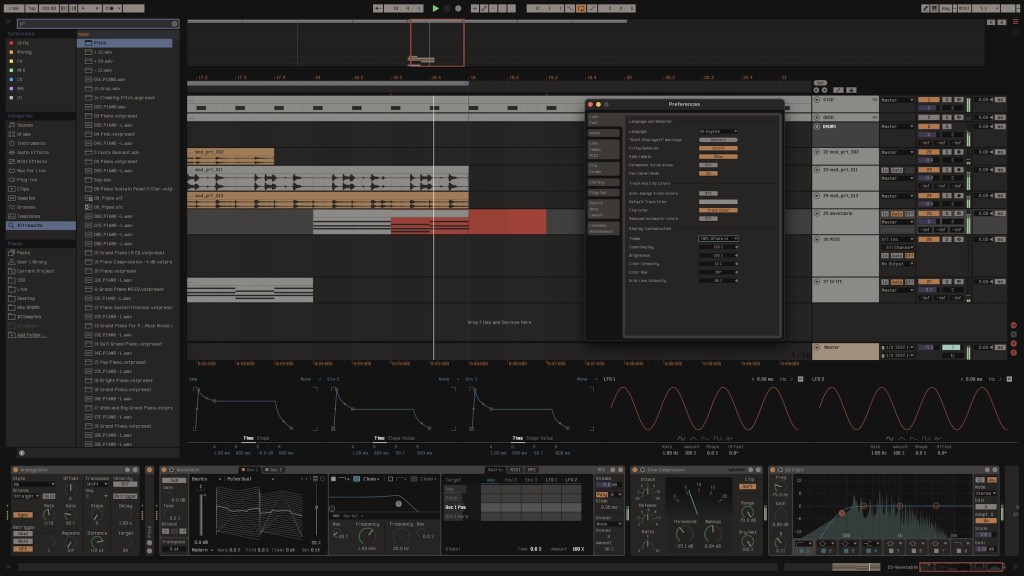Click the Restore button for warnings
The image size is (1024, 576).
pyautogui.click(x=717, y=139)
